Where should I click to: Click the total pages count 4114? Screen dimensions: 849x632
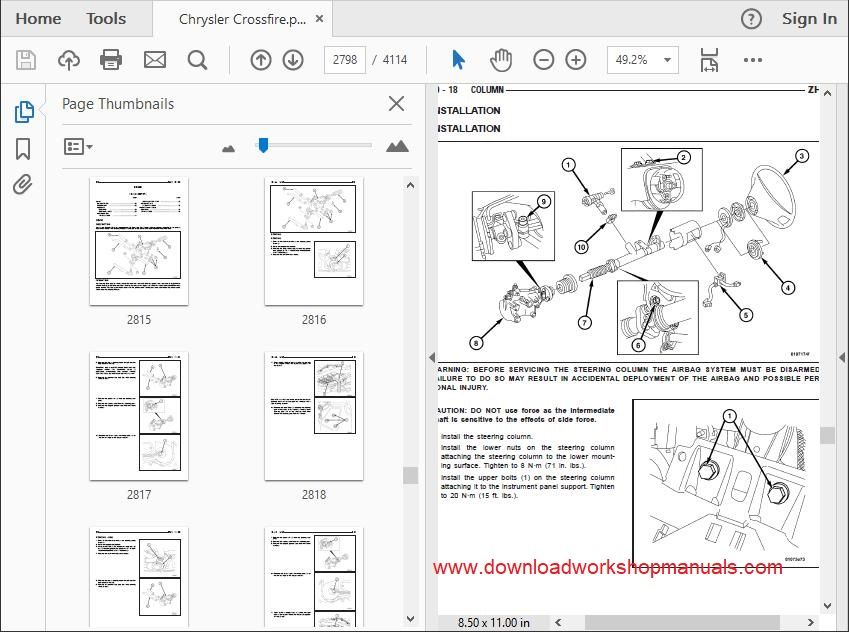(x=395, y=60)
